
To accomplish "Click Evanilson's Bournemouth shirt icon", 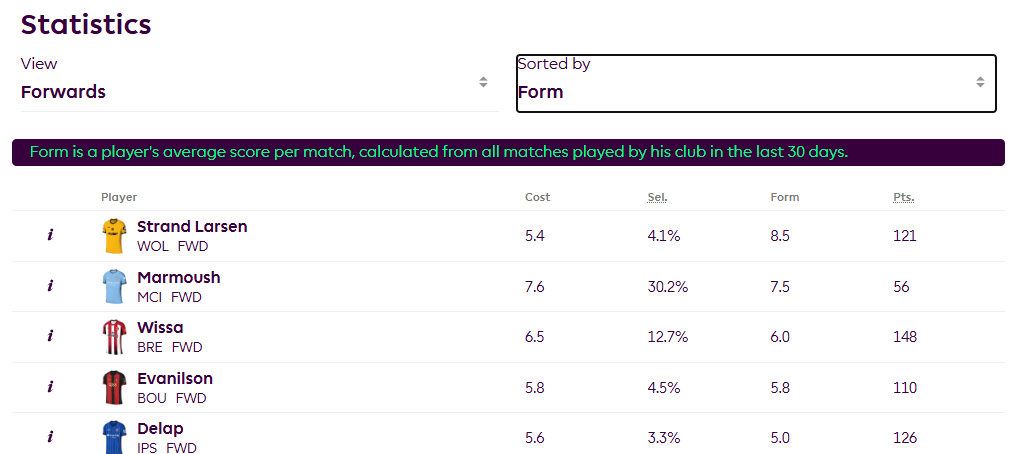I will point(114,387).
